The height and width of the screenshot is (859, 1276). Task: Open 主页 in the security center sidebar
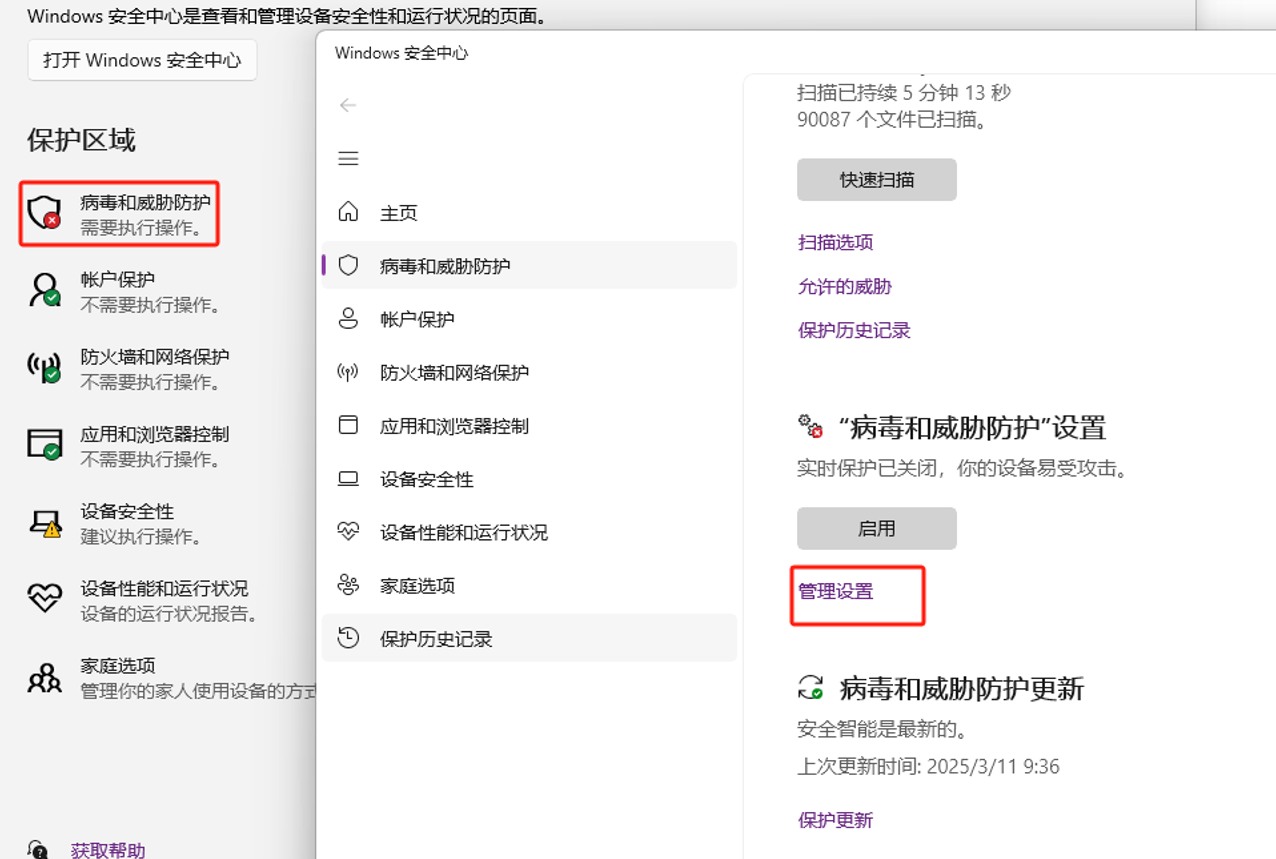tap(529, 212)
